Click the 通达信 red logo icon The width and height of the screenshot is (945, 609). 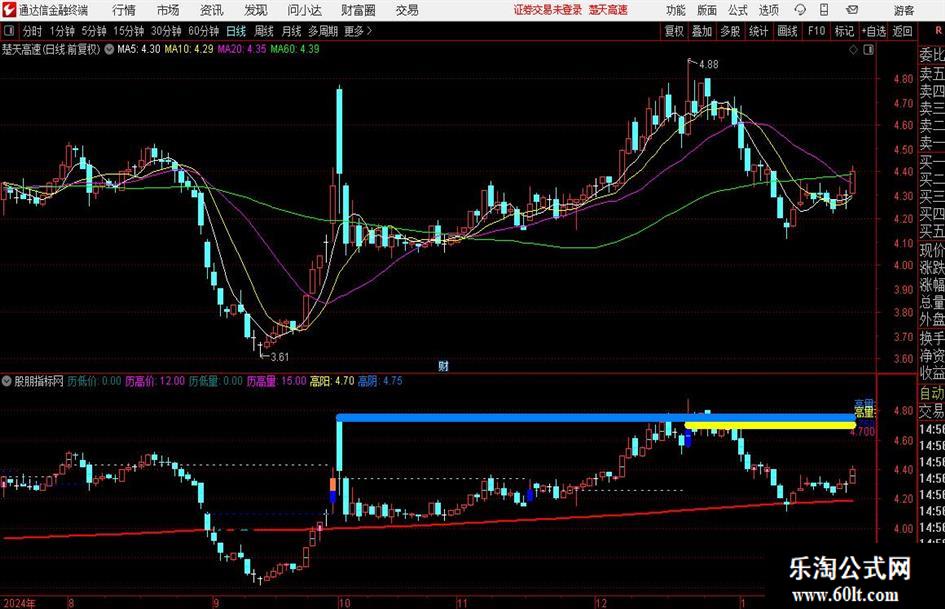[x=8, y=10]
